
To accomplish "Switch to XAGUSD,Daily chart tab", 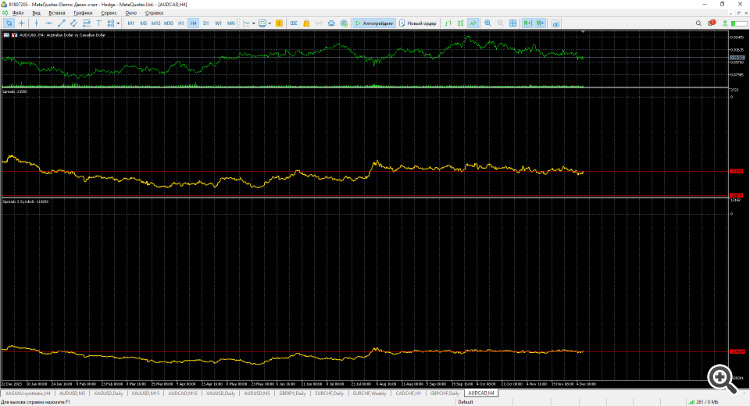I will click(109, 393).
